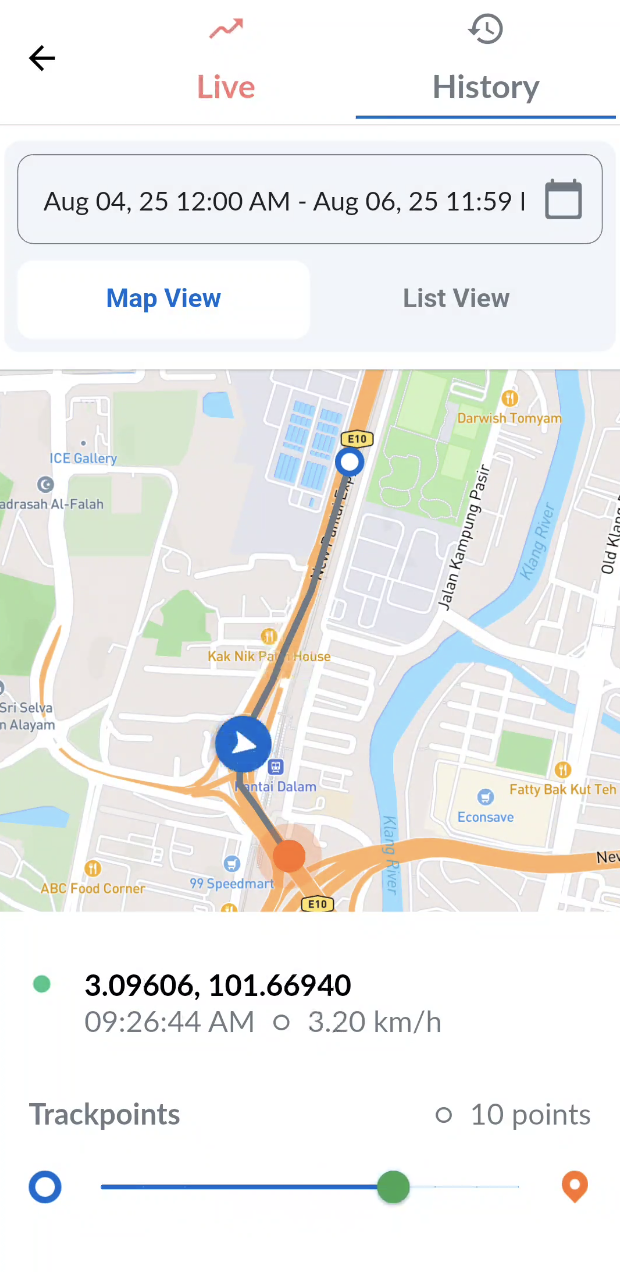Tap the Econsave shopping cart icon

(x=486, y=797)
